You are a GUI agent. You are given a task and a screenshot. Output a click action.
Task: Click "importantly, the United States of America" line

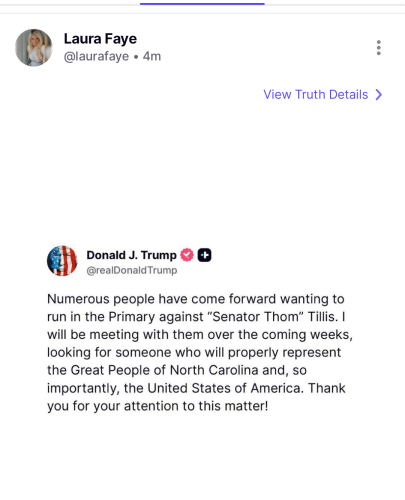196,388
